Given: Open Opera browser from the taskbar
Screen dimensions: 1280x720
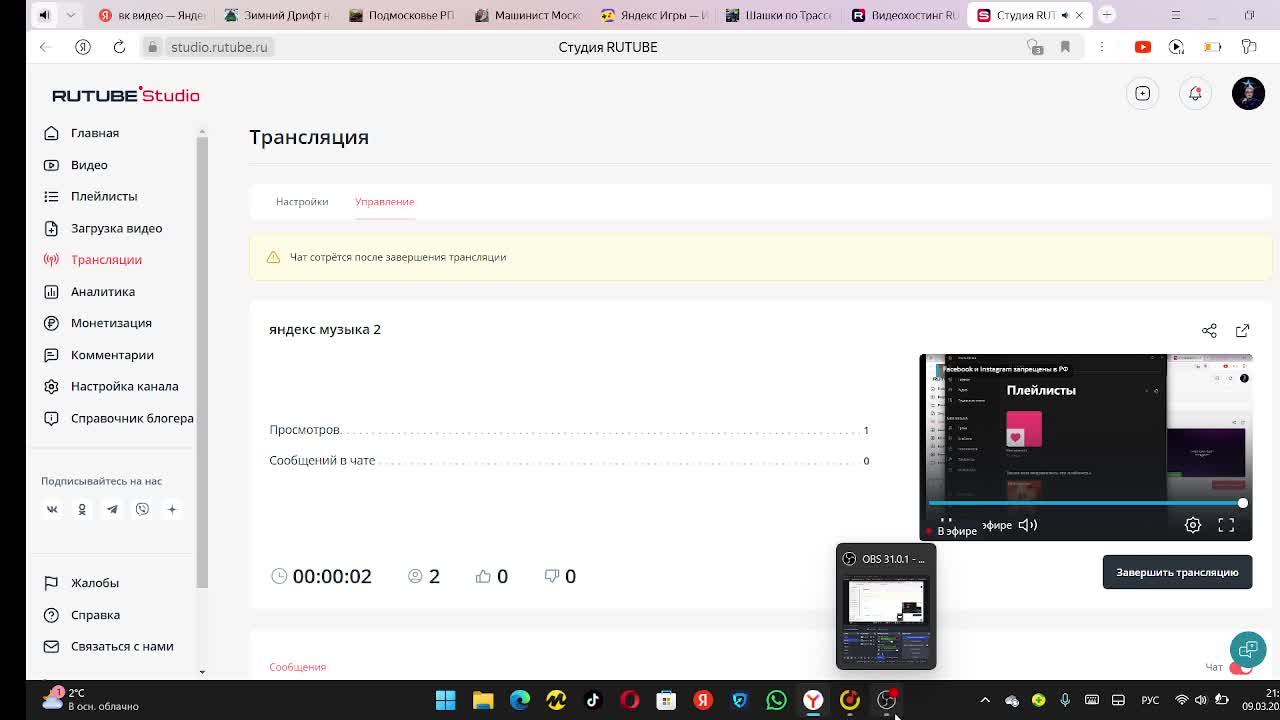Looking at the screenshot, I should point(629,700).
